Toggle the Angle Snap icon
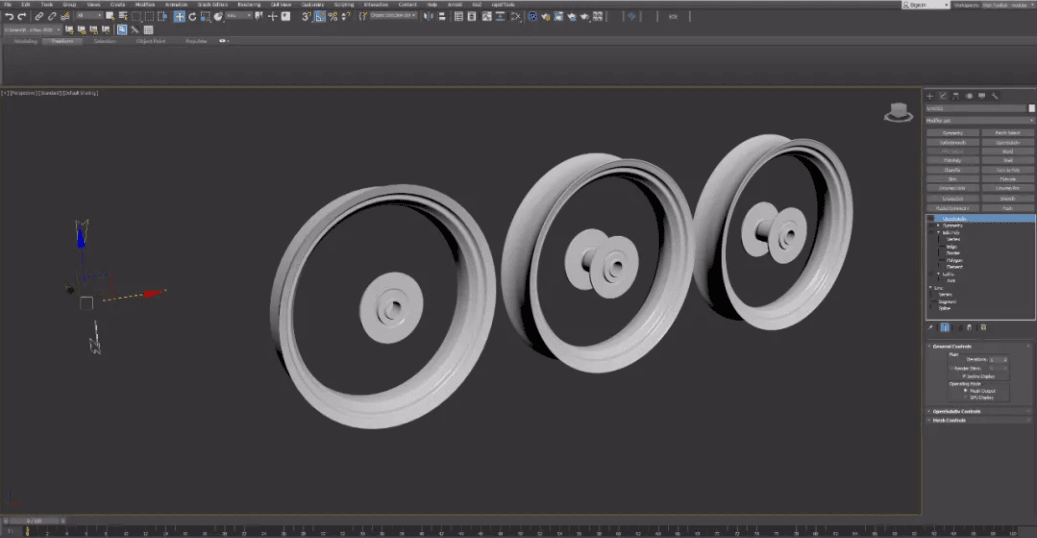 [x=320, y=17]
